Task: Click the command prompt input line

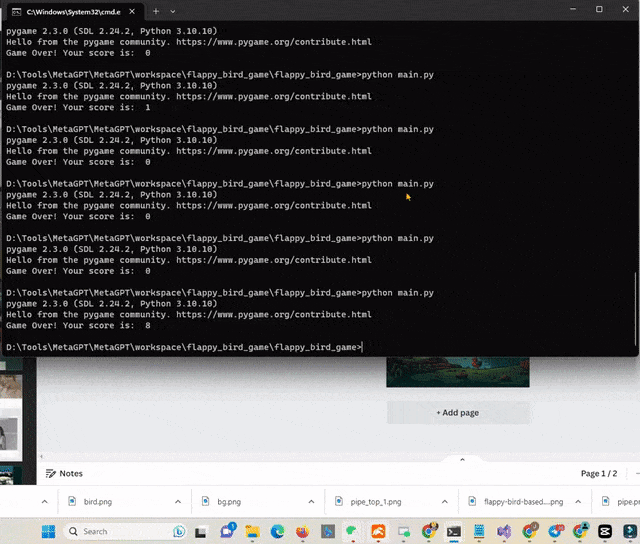Action: tap(184, 347)
